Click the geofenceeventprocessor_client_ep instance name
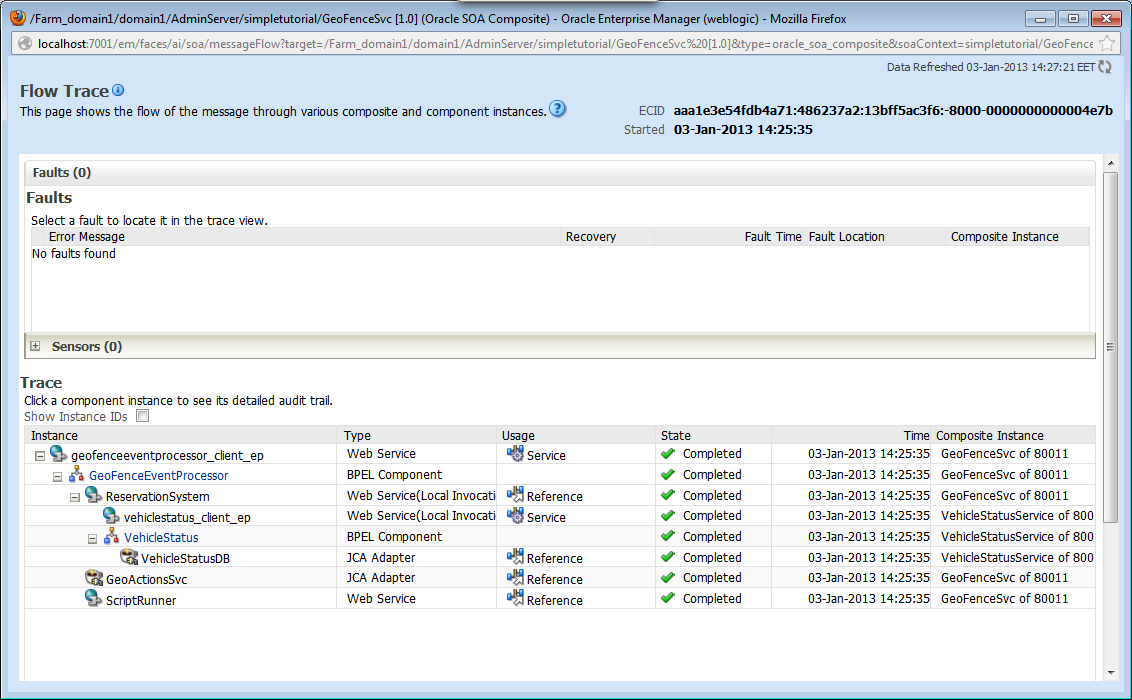Viewport: 1132px width, 700px height. click(x=167, y=455)
